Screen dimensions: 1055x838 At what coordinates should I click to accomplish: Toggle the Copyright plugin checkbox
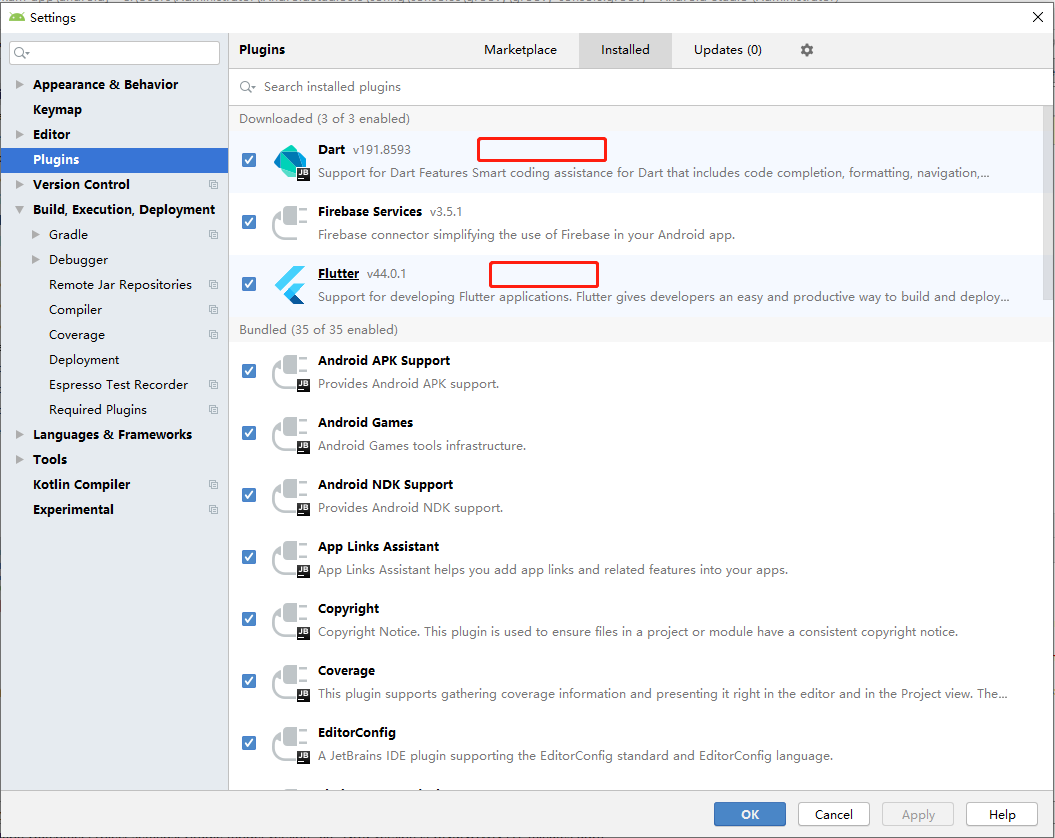(x=249, y=619)
